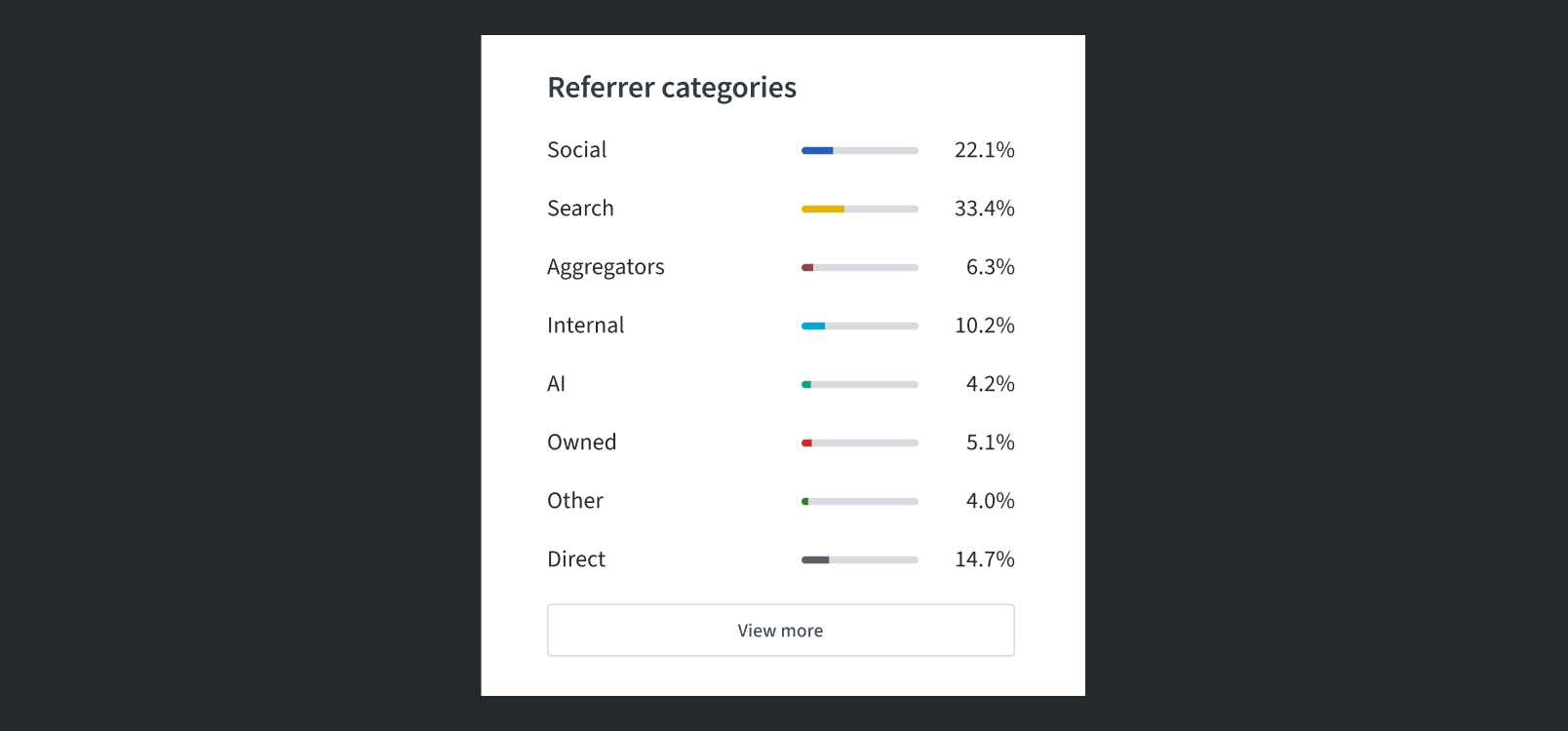Open the Aggregators category row label
This screenshot has height=731, width=1568.
(x=606, y=267)
